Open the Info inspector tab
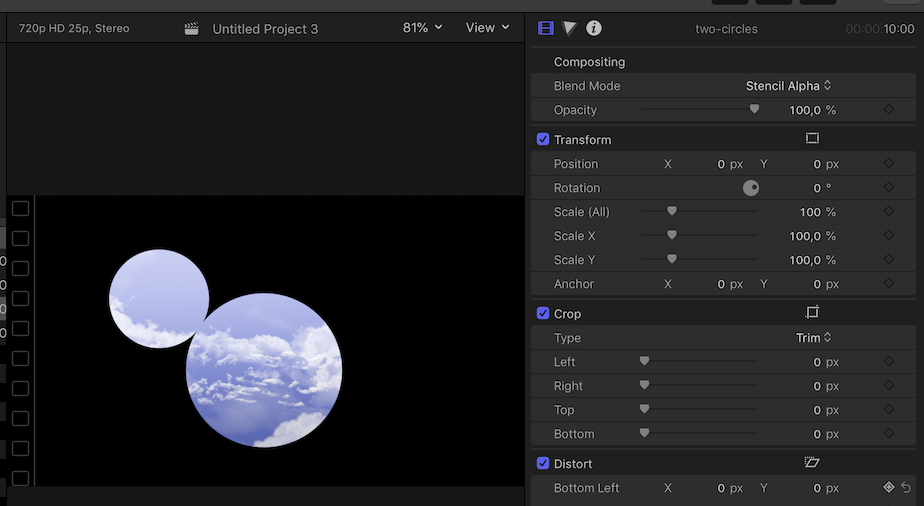Screen dimensions: 924x506 click(594, 28)
